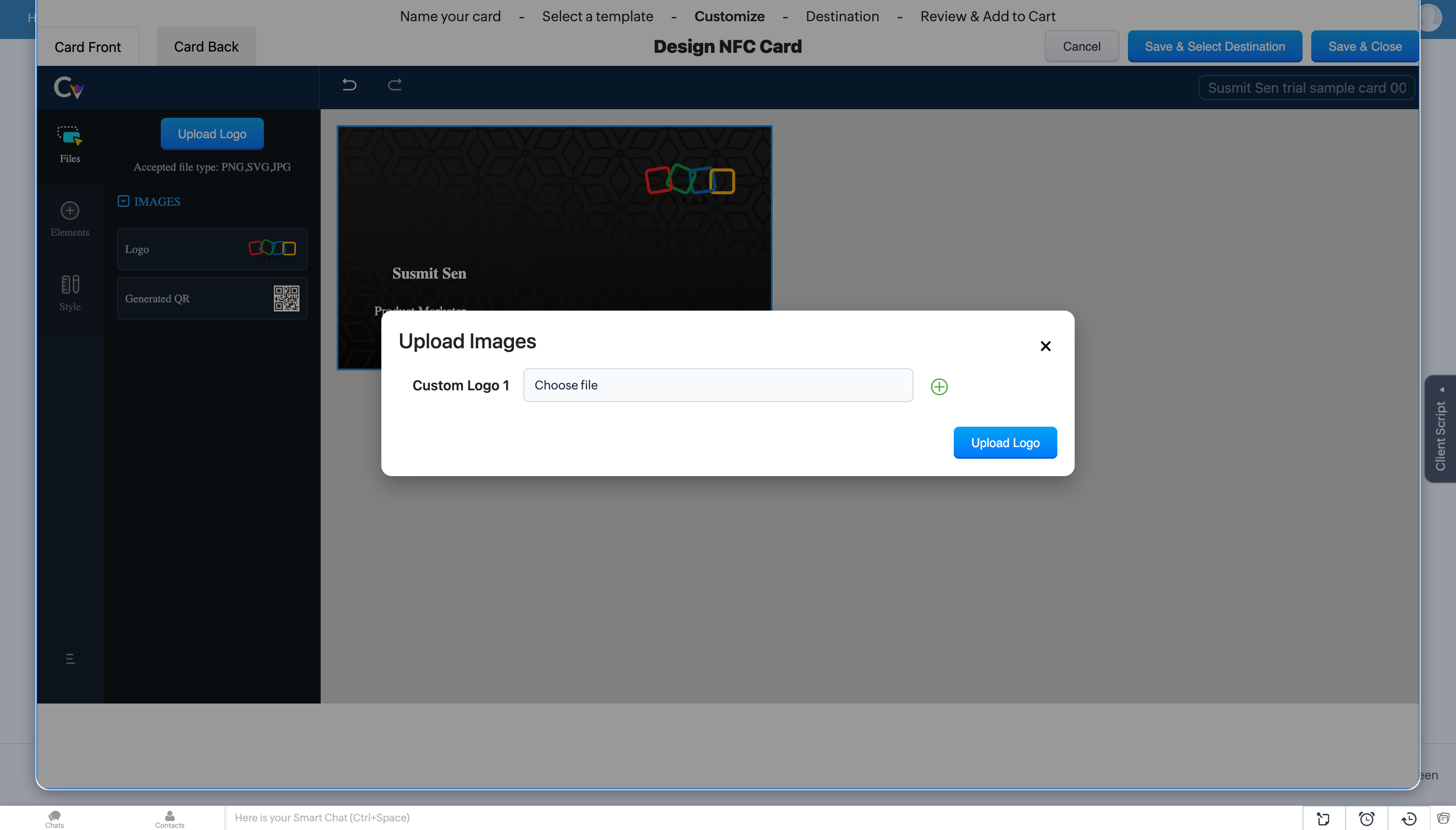The width and height of the screenshot is (1456, 830).
Task: Click the green plus add-logo icon
Action: point(939,386)
